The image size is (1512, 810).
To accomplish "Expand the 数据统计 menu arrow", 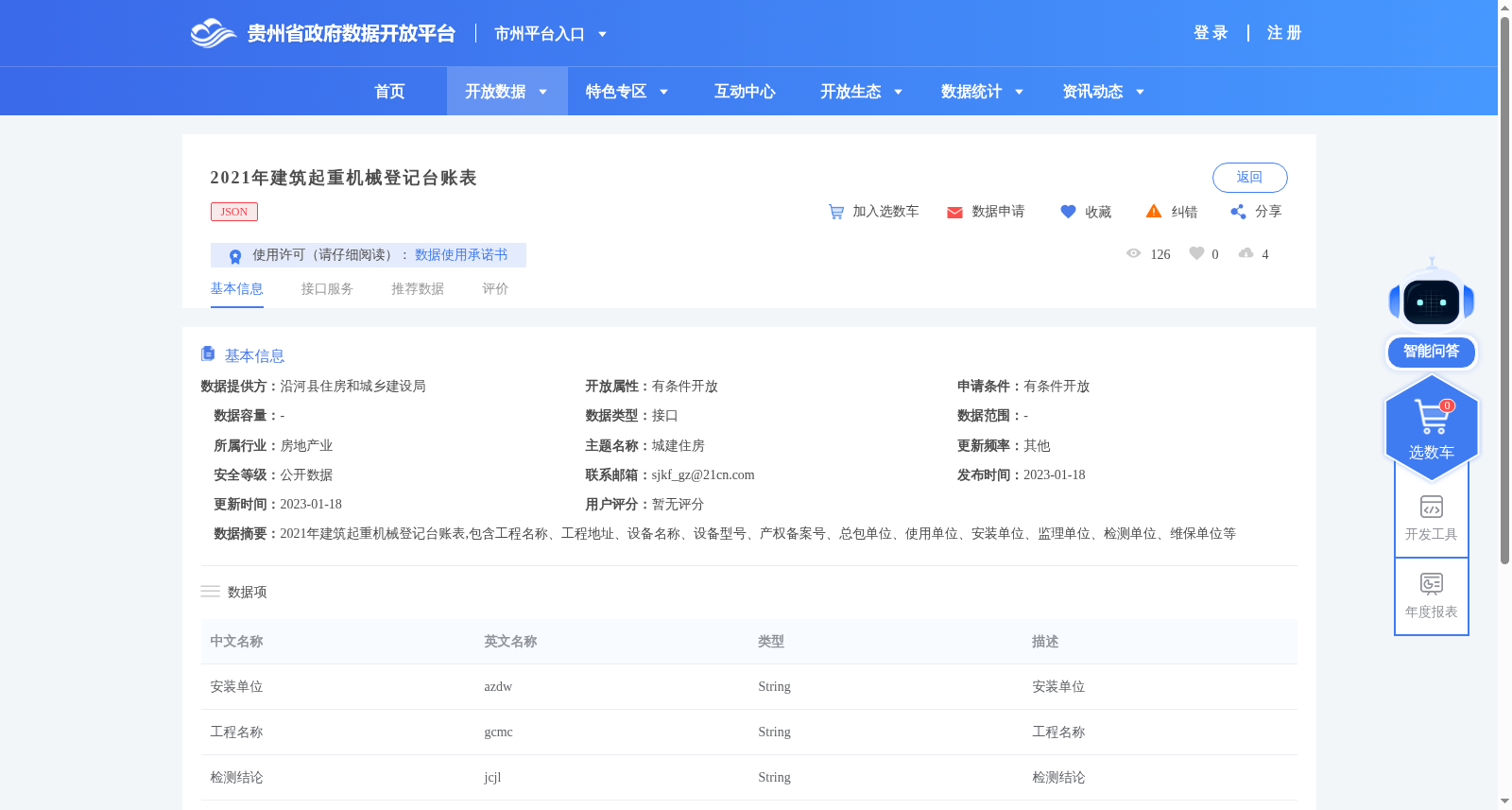I will click(1020, 92).
